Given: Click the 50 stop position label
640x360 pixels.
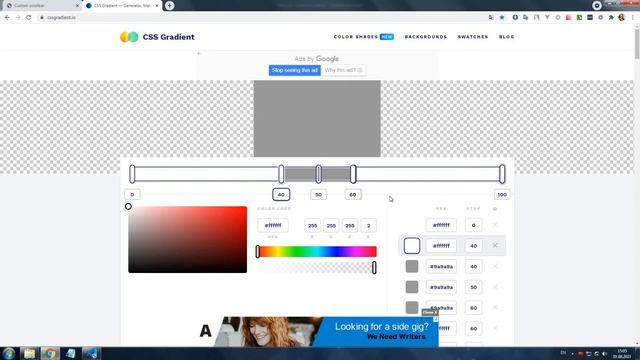Looking at the screenshot, I should (318, 195).
